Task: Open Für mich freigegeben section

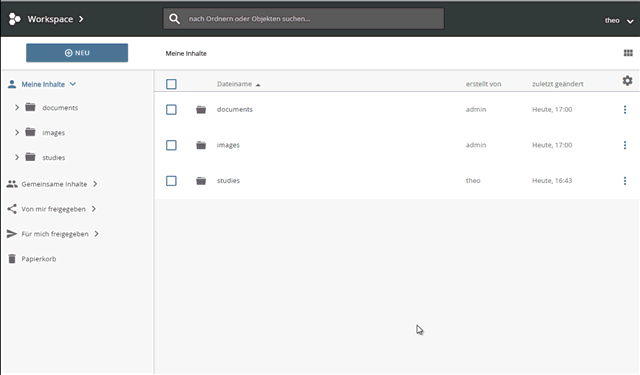Action: [55, 234]
